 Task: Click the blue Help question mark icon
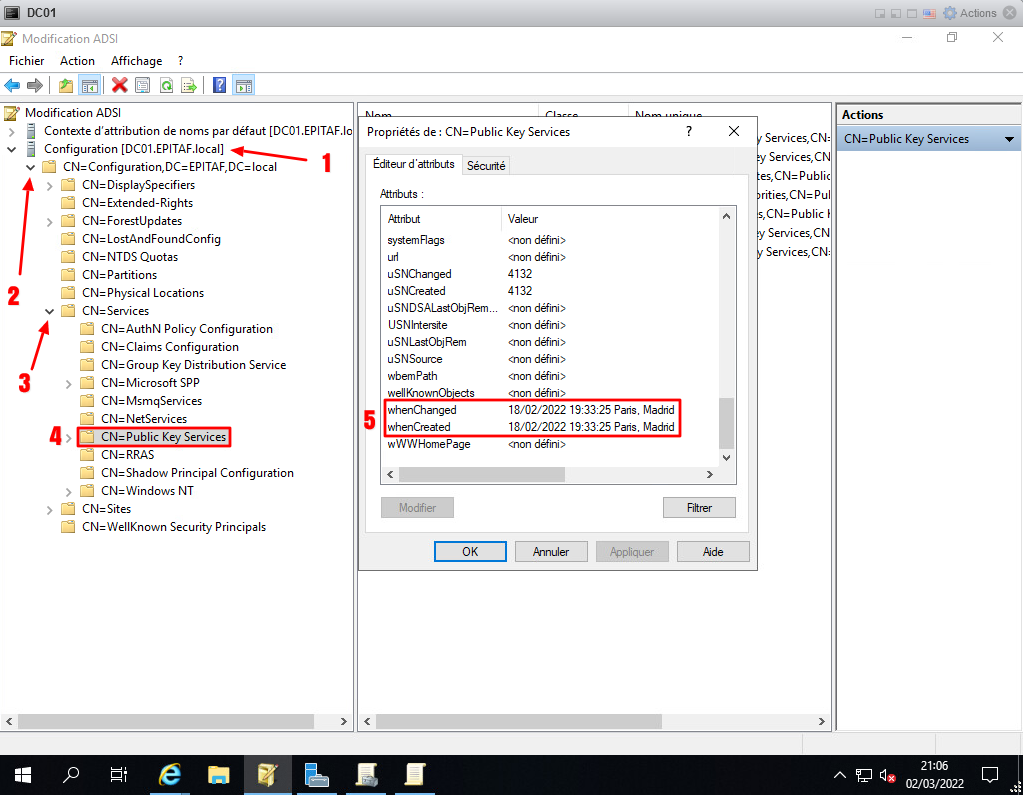click(219, 86)
